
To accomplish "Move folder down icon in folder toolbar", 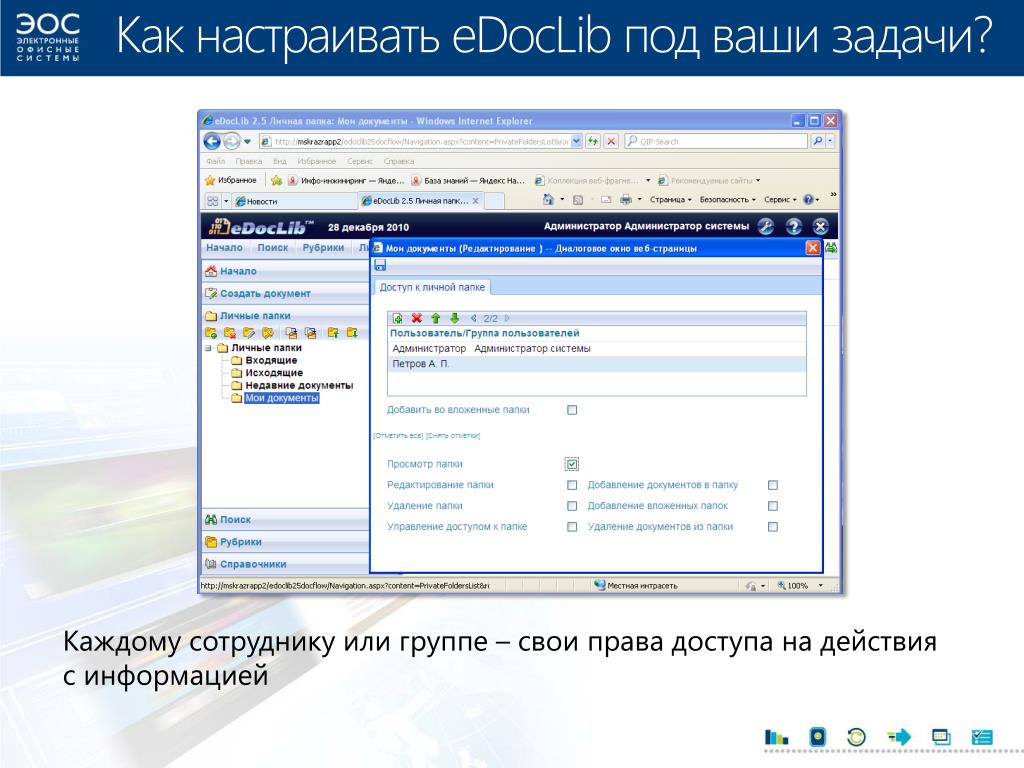I will click(x=352, y=333).
